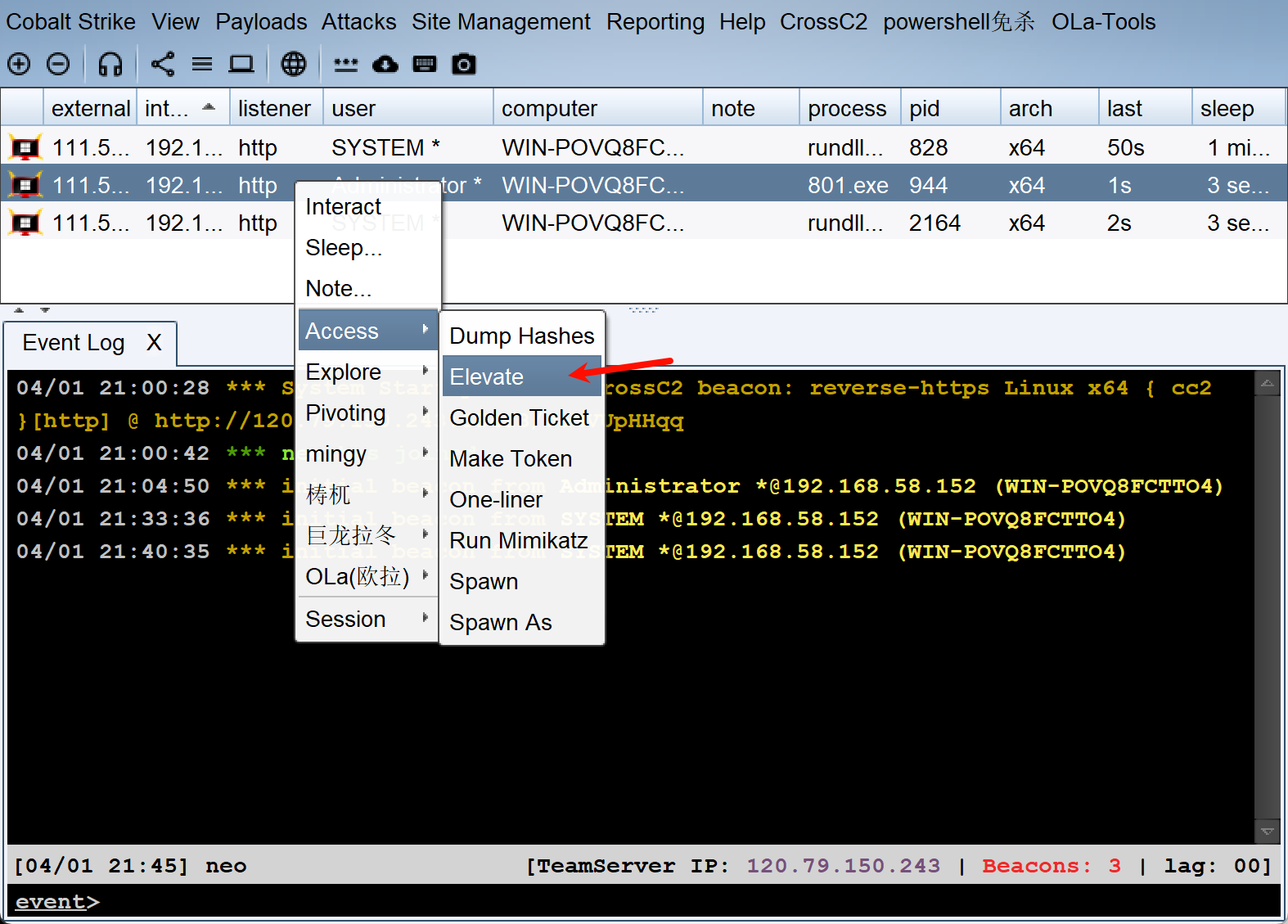The width and height of the screenshot is (1288, 924).
Task: Open downloaded files cloud icon
Action: [x=385, y=64]
